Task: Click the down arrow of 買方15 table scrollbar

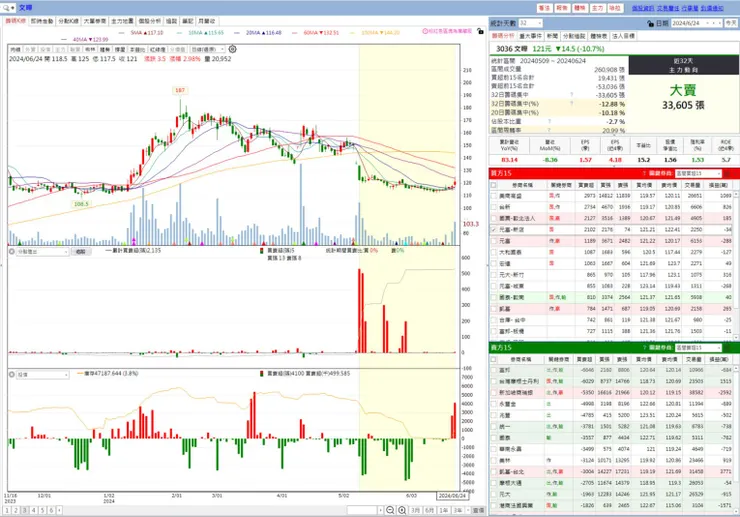Action: click(x=736, y=337)
